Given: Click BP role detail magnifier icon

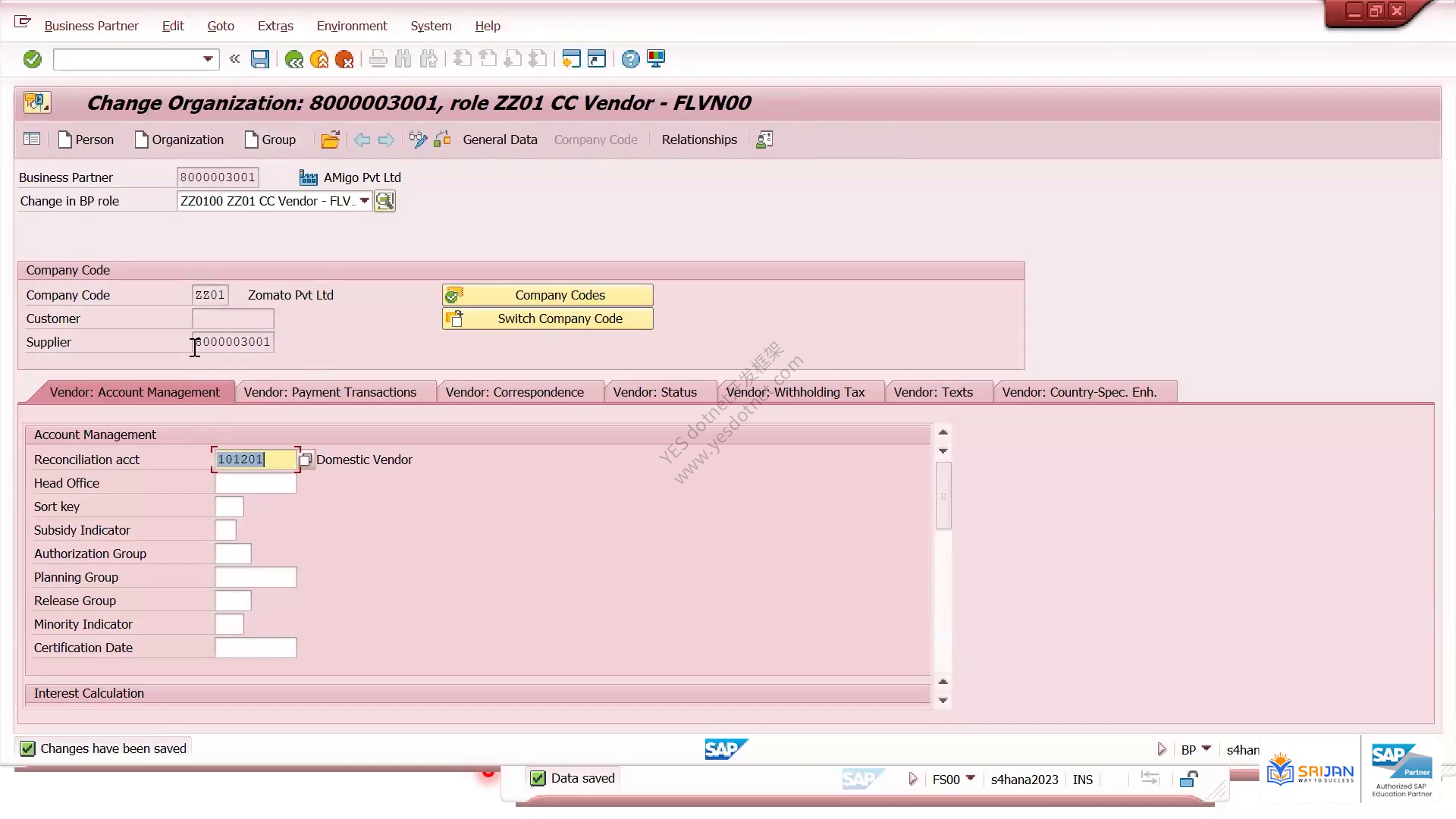Looking at the screenshot, I should [x=385, y=201].
